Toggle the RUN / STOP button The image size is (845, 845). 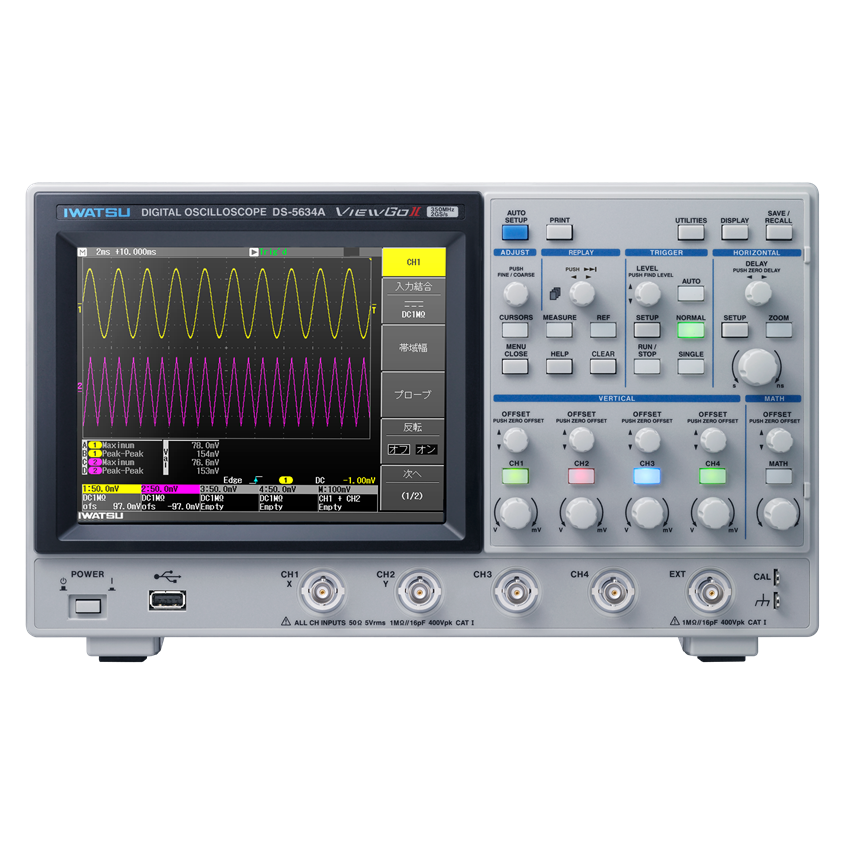click(647, 366)
